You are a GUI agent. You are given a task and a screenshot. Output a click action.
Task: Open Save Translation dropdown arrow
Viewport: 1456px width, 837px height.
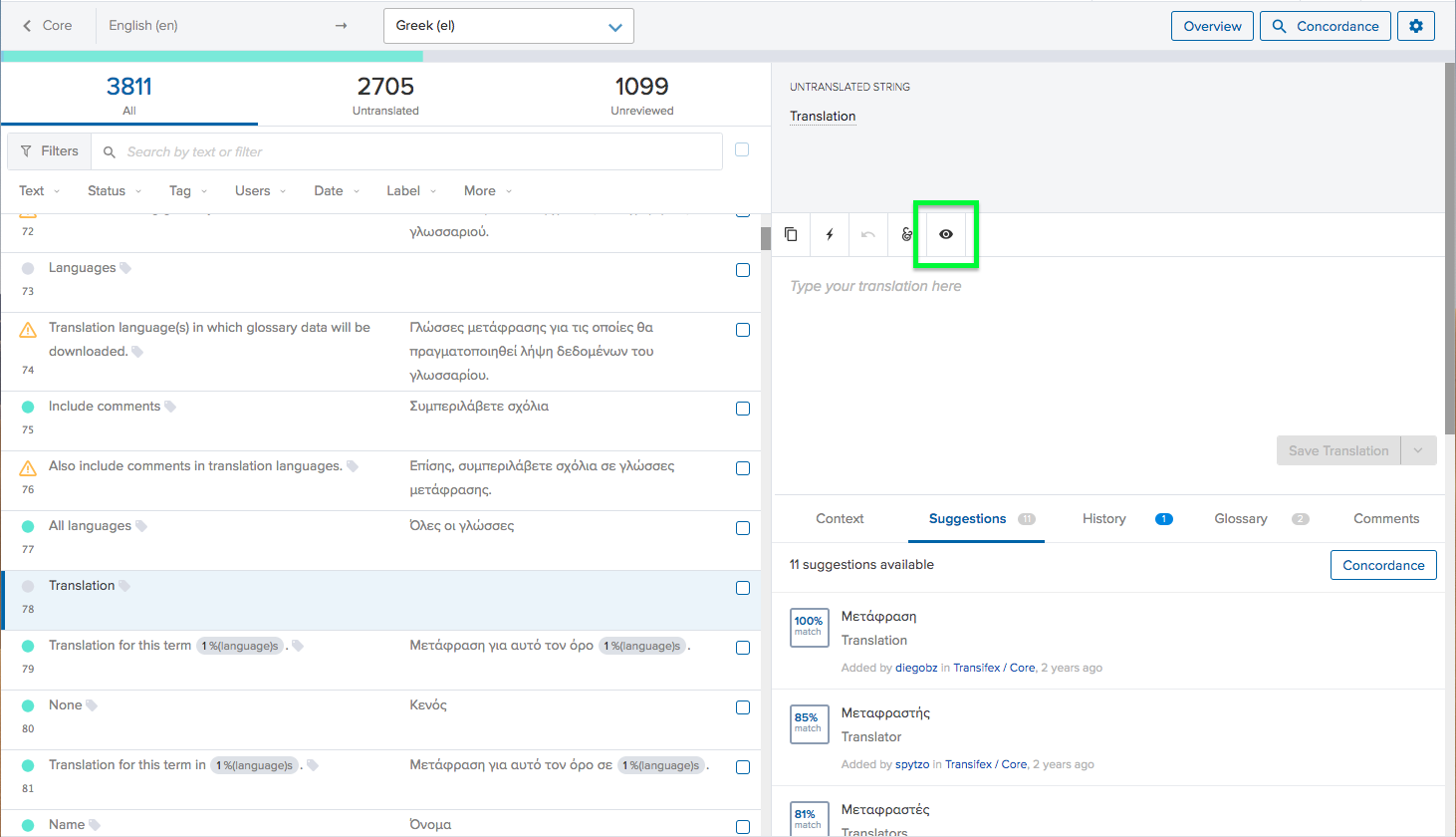click(1418, 450)
